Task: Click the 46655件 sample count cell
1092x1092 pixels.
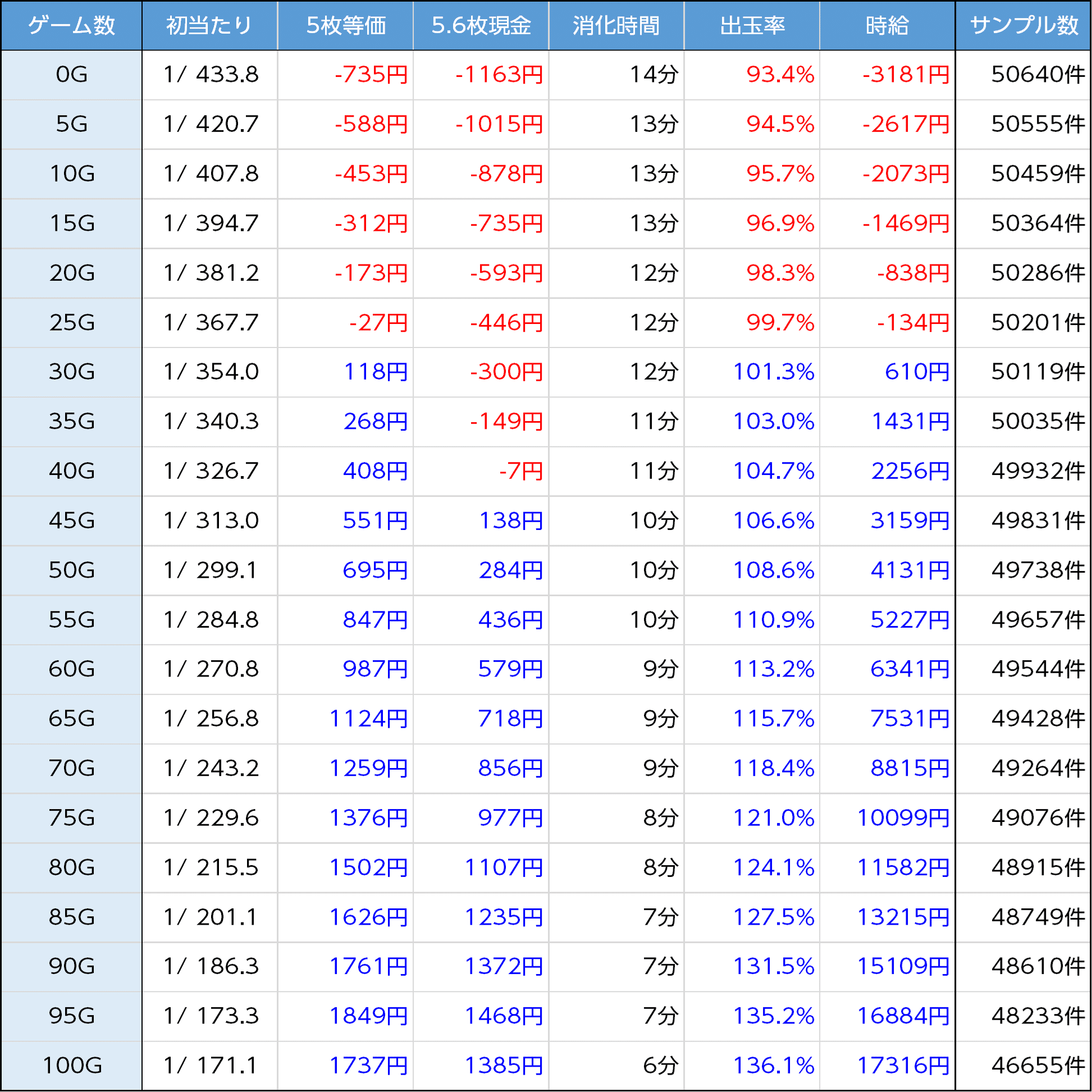Action: [x=1038, y=1066]
